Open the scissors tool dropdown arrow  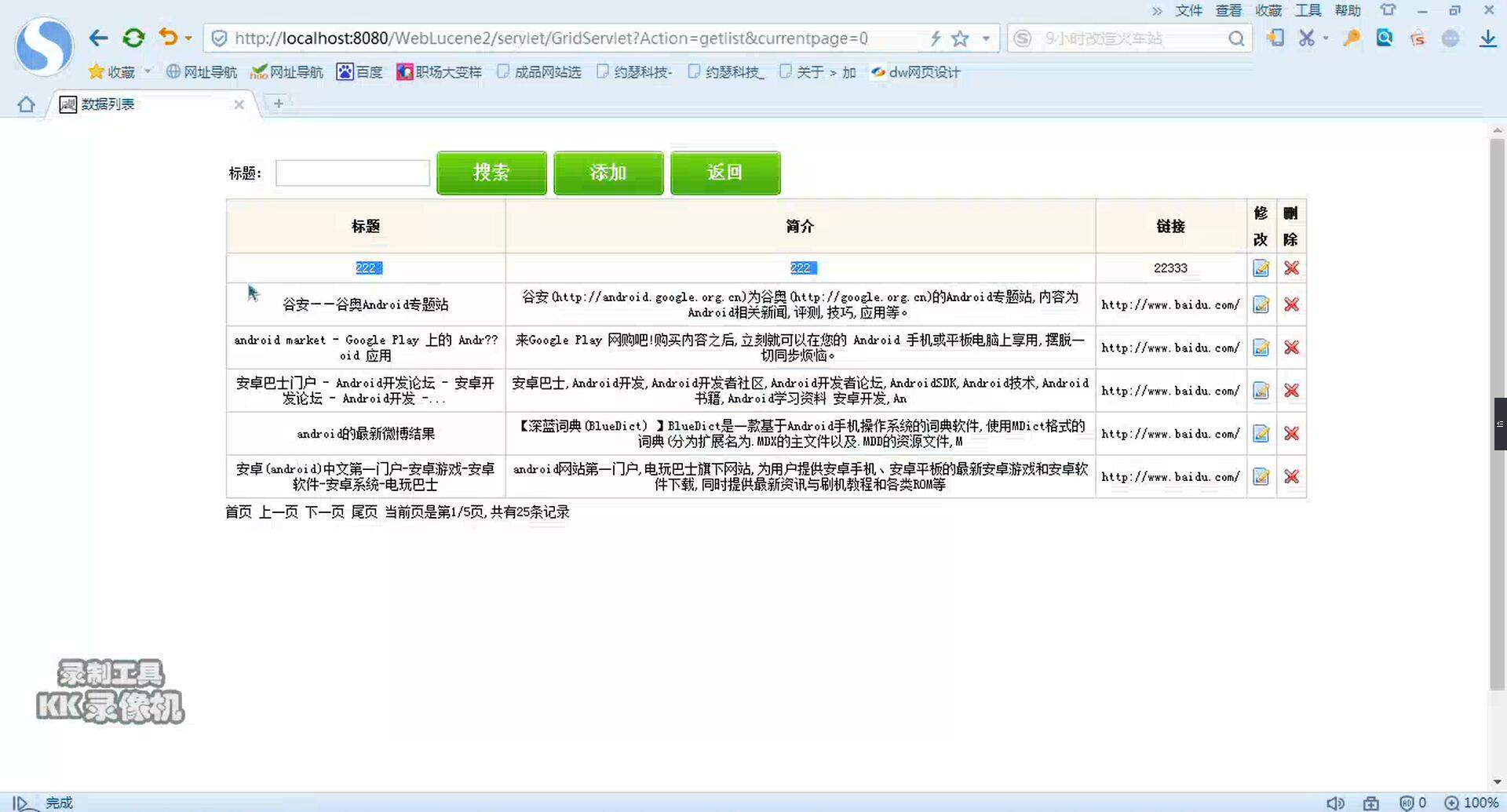(1326, 38)
